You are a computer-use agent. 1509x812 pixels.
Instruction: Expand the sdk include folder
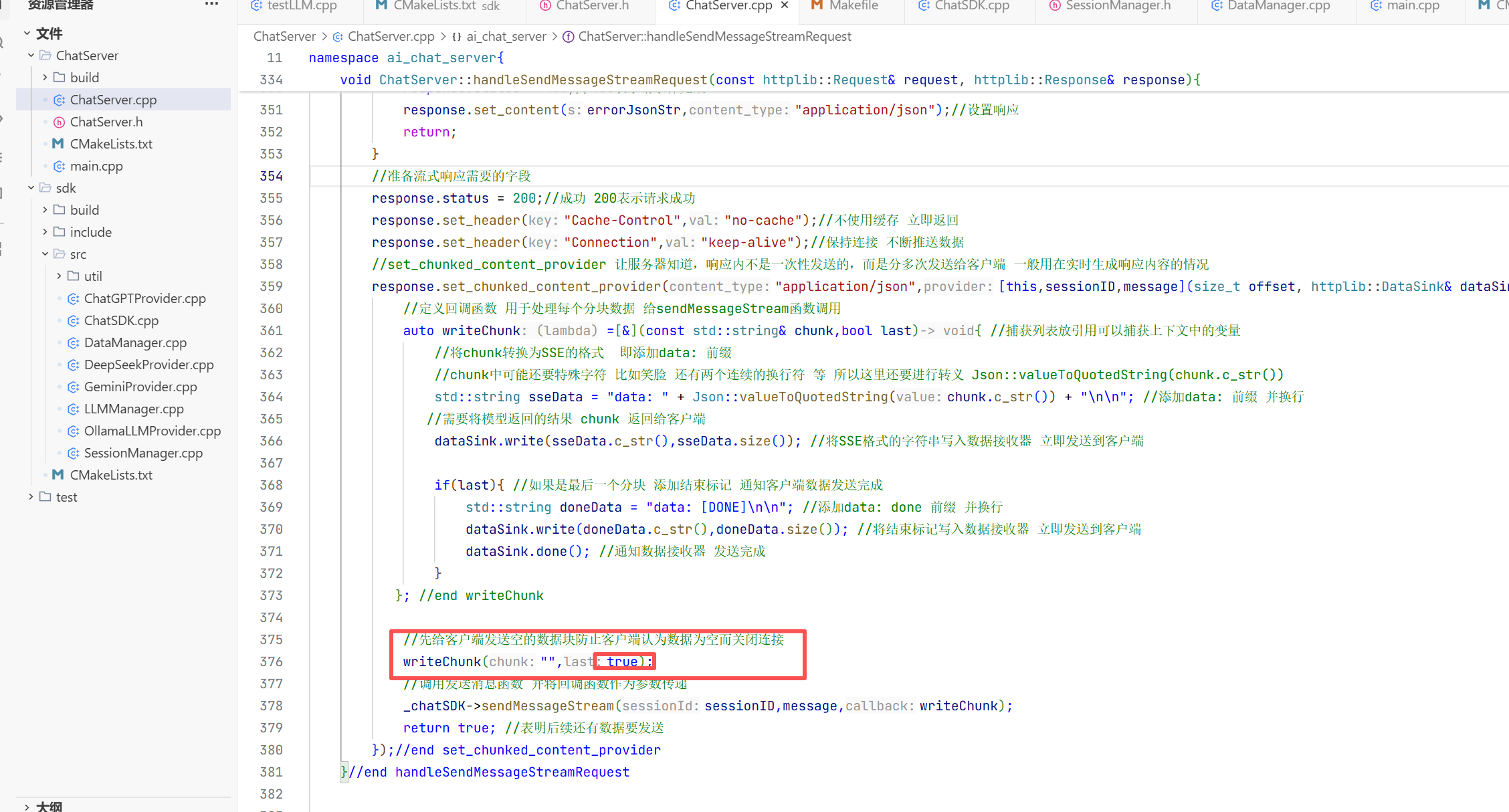tap(45, 232)
